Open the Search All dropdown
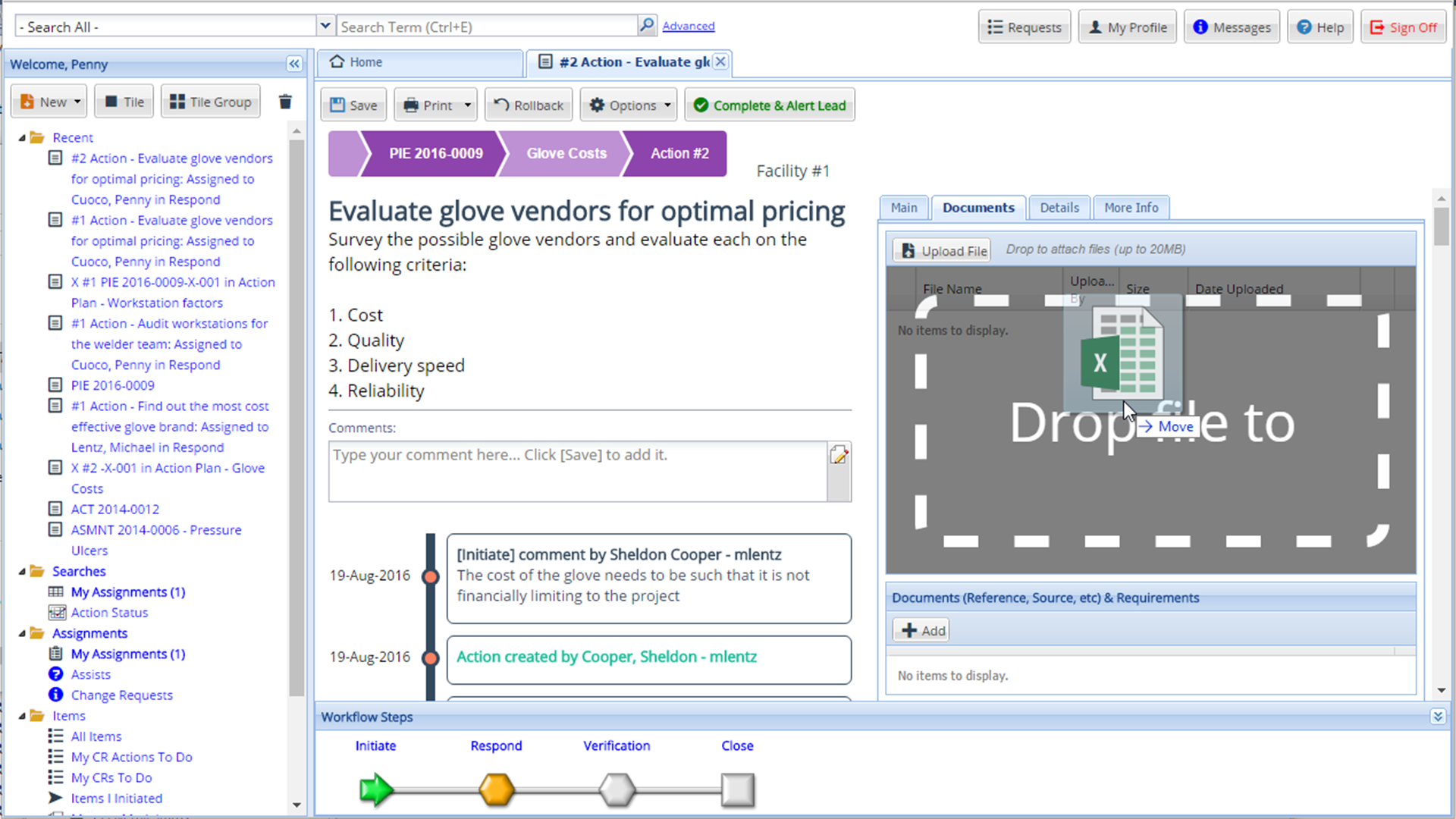Screen dimensions: 1456x819 tap(325, 26)
